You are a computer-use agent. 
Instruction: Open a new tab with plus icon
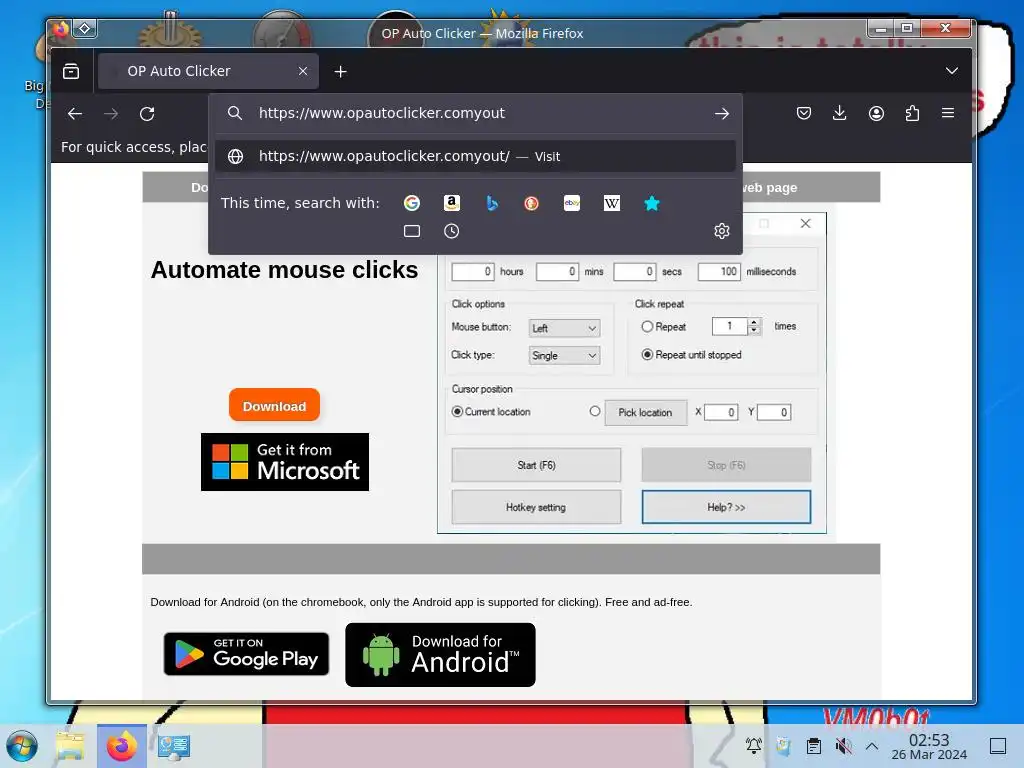point(340,72)
